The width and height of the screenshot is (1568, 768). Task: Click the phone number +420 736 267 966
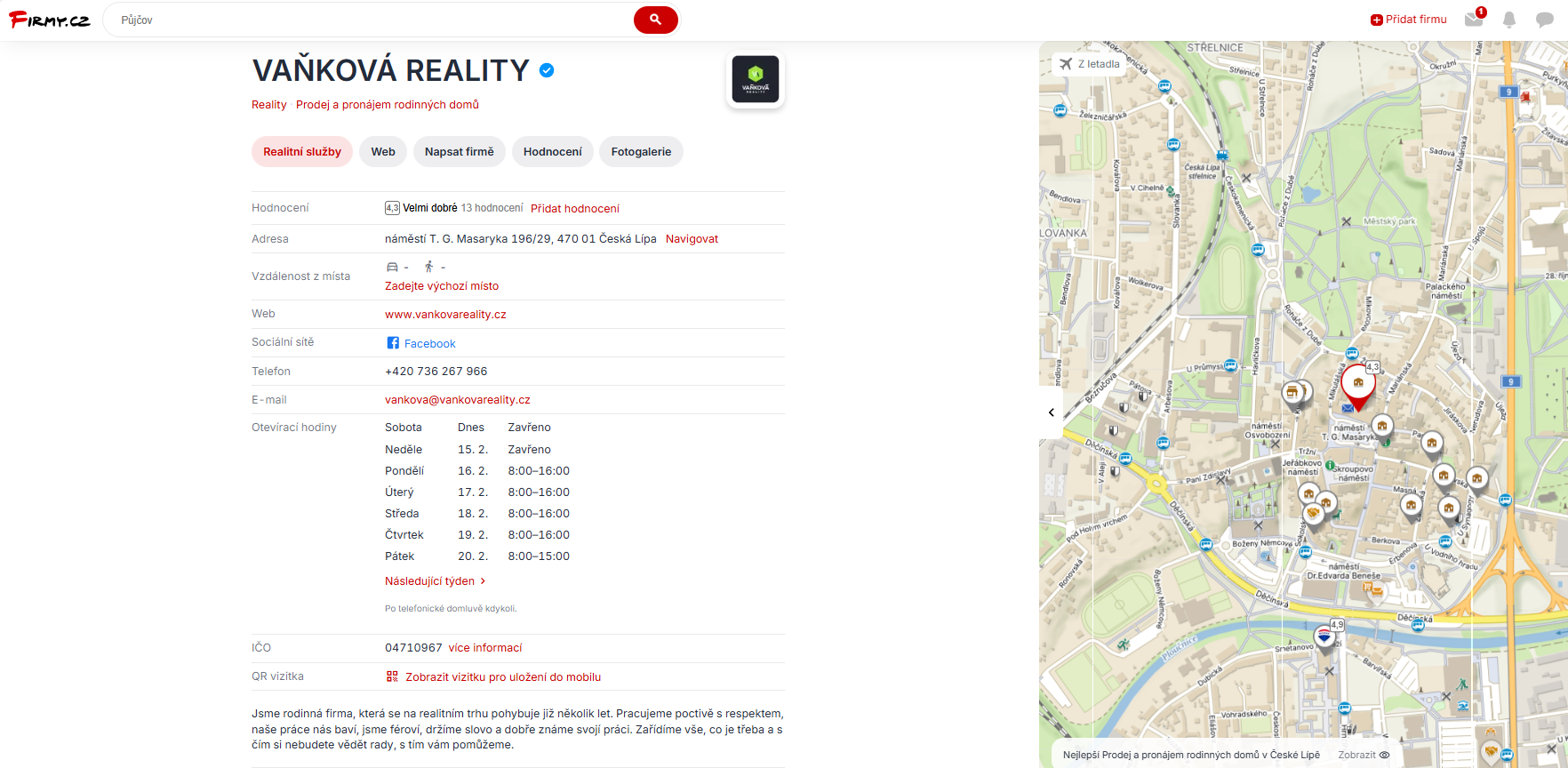[436, 372]
